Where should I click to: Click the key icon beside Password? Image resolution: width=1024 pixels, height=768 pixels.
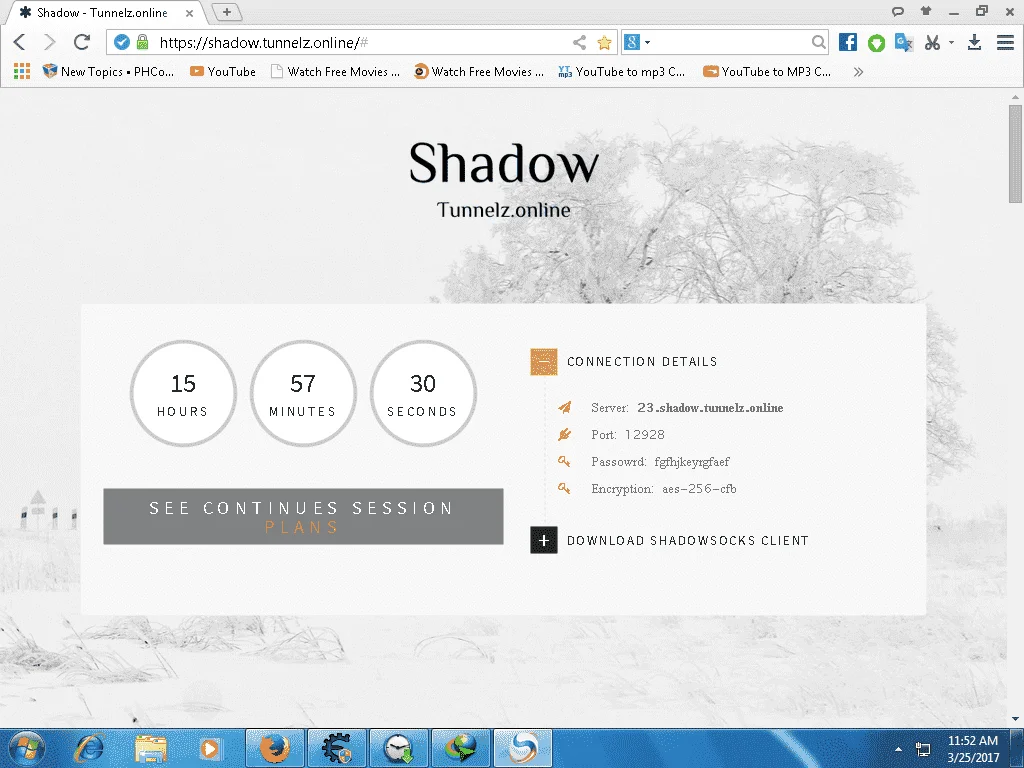tap(564, 462)
